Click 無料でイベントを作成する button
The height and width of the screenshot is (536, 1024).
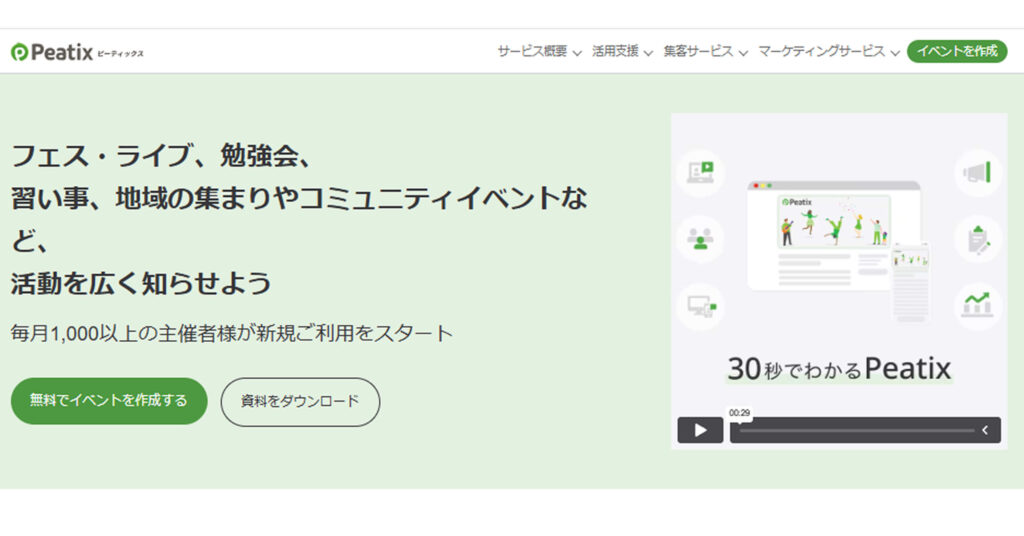pyautogui.click(x=109, y=401)
